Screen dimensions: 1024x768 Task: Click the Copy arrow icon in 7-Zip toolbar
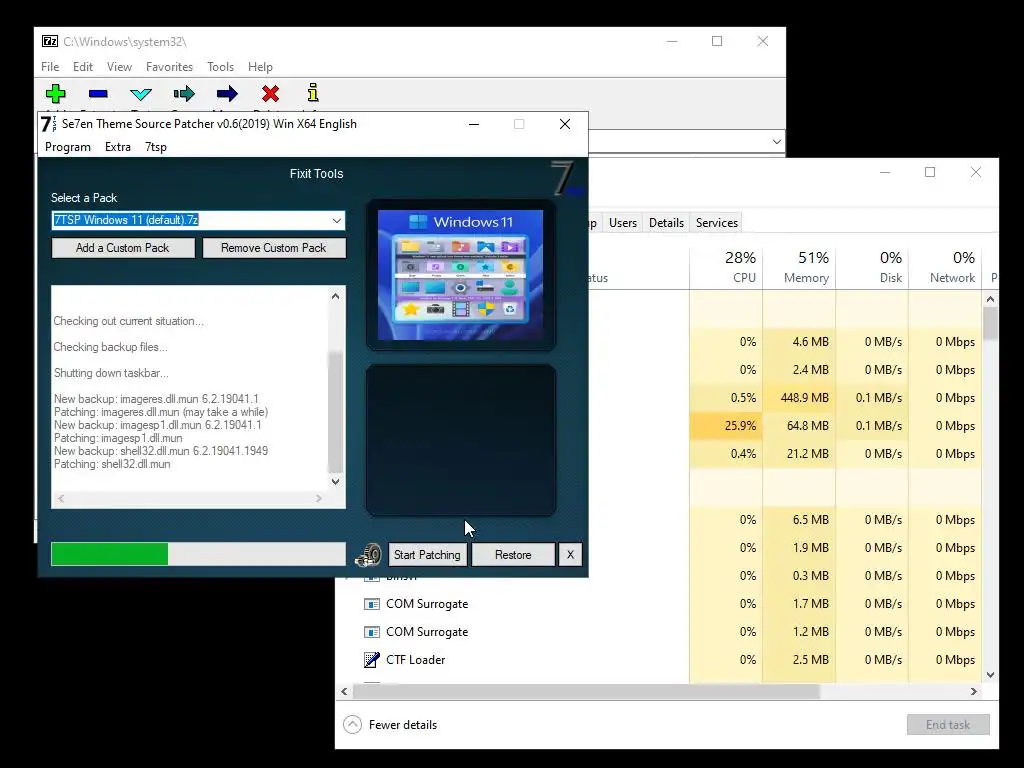click(x=184, y=94)
